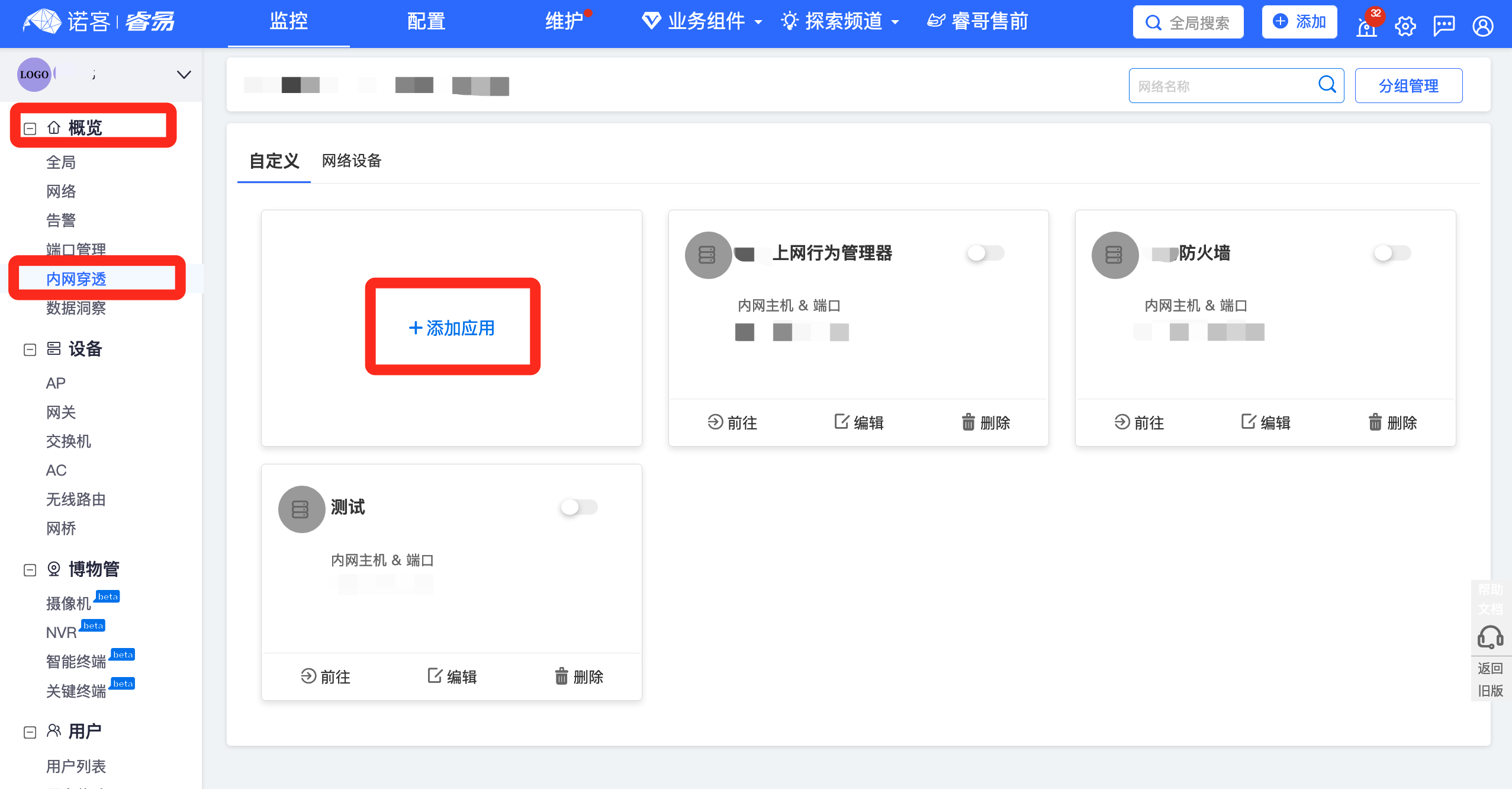This screenshot has width=1512, height=789.
Task: Open AP under 设备
Action: 56,383
